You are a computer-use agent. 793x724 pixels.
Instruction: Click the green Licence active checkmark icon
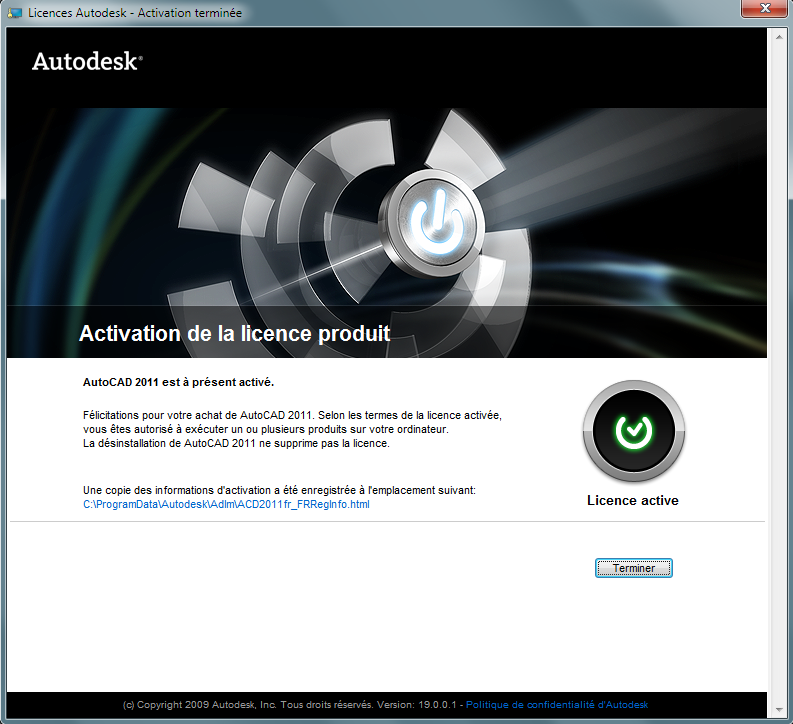click(632, 432)
